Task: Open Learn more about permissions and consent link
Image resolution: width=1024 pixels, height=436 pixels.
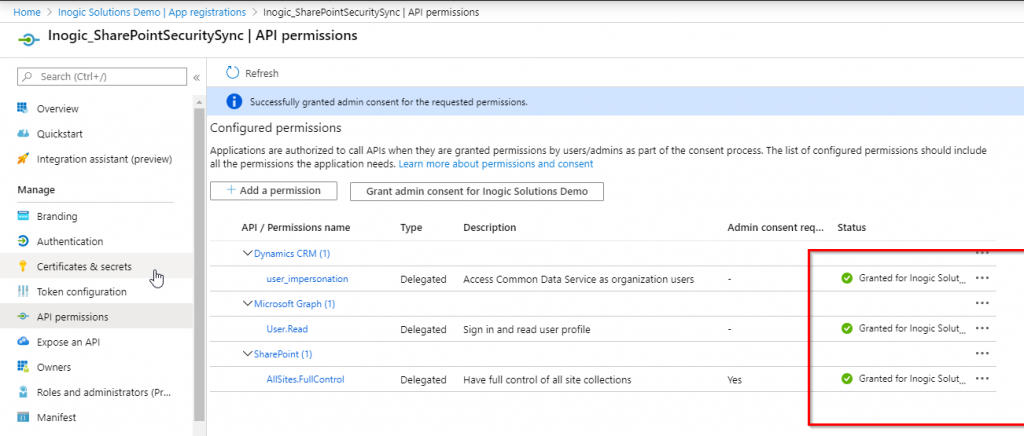Action: (x=495, y=163)
